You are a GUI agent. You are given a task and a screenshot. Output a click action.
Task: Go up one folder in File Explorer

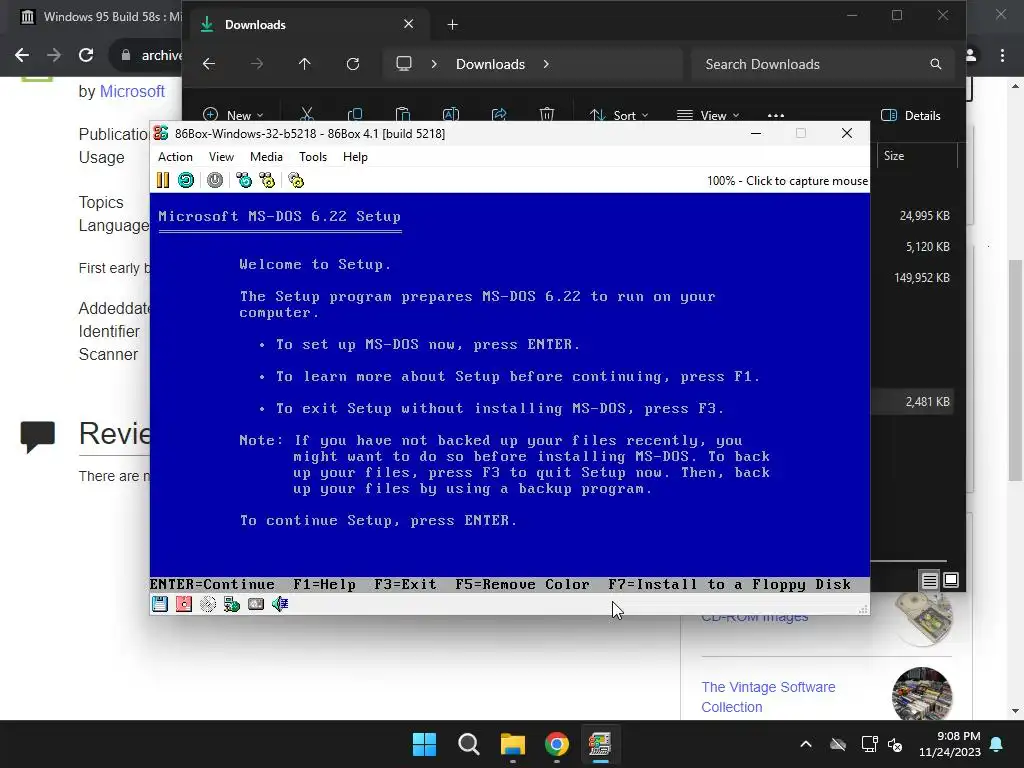pyautogui.click(x=304, y=64)
